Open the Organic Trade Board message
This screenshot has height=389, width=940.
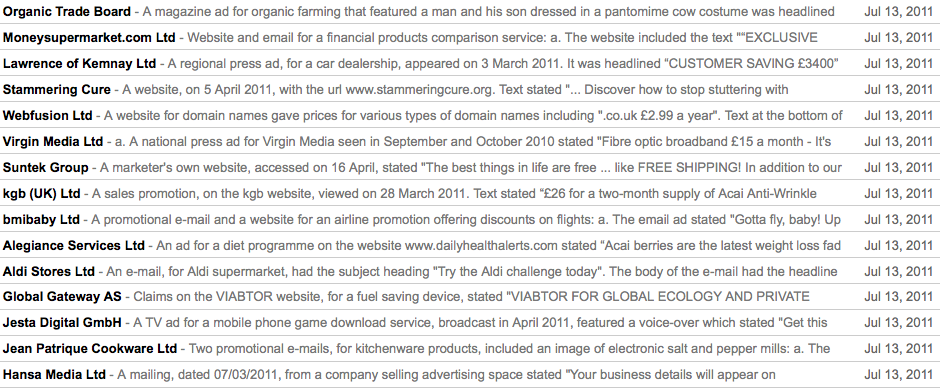pyautogui.click(x=470, y=11)
